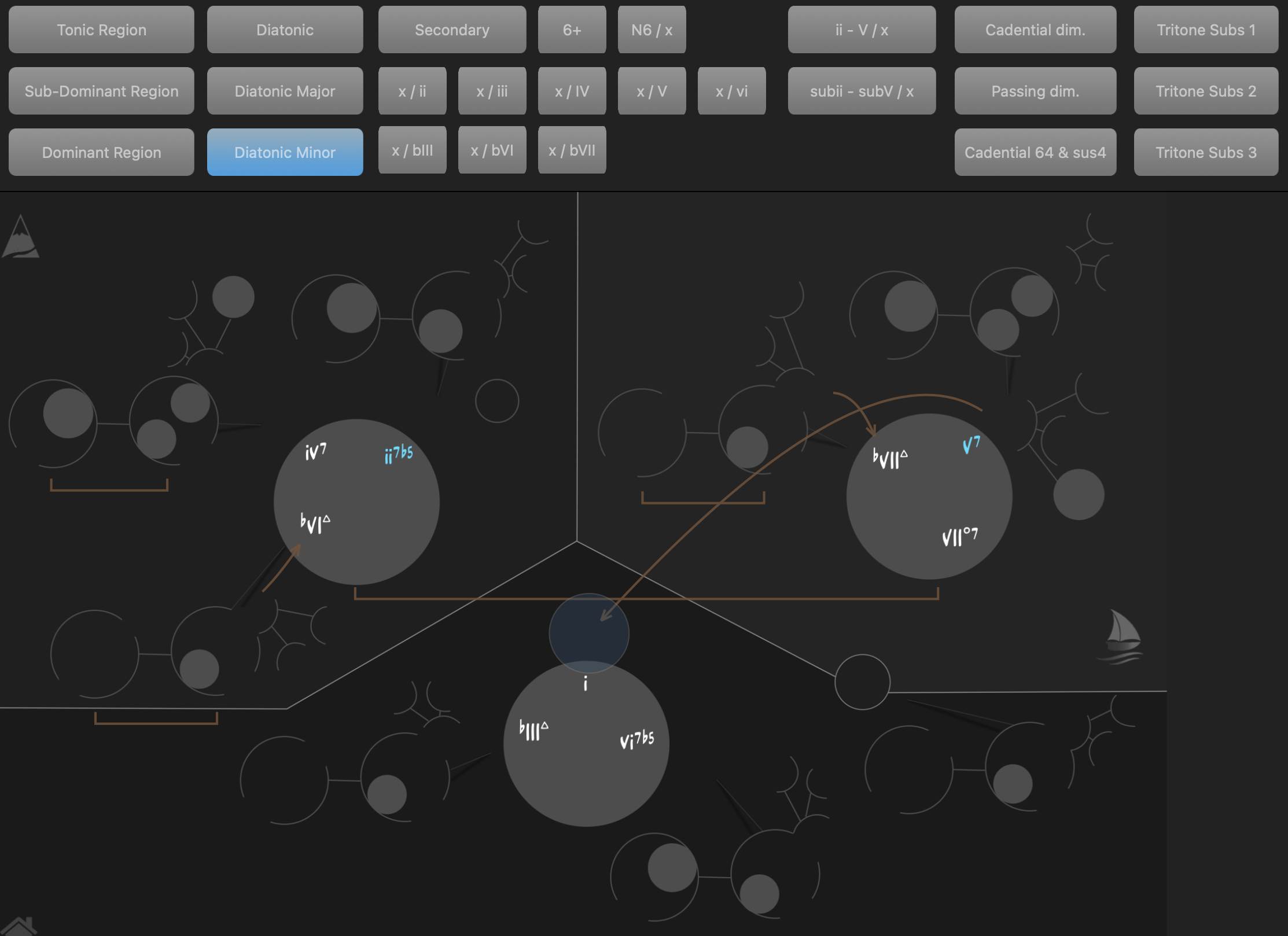Click the vi7b5 chord label
The width and height of the screenshot is (1288, 936).
point(636,739)
